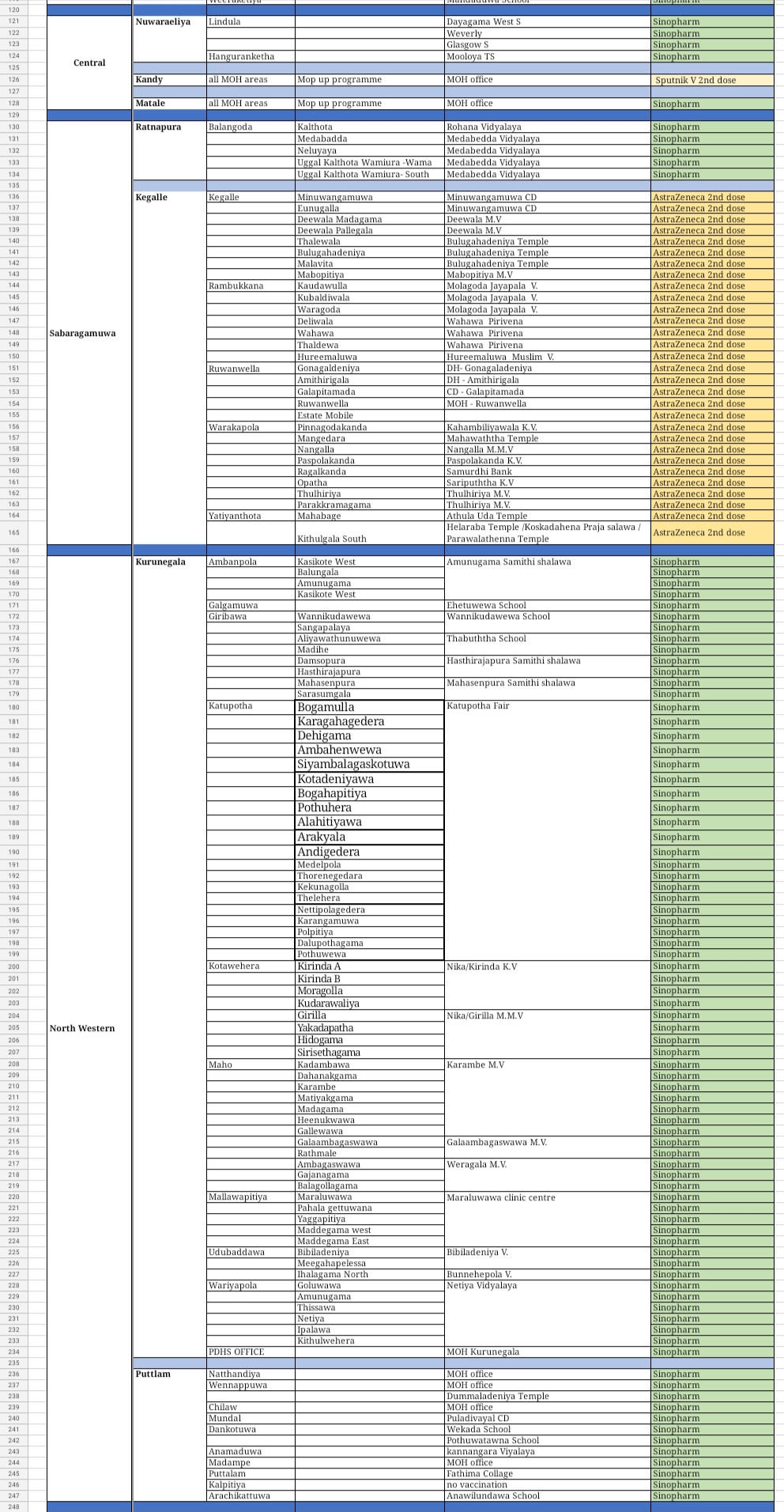Select the 'Bogamulla' cell

pyautogui.click(x=370, y=707)
